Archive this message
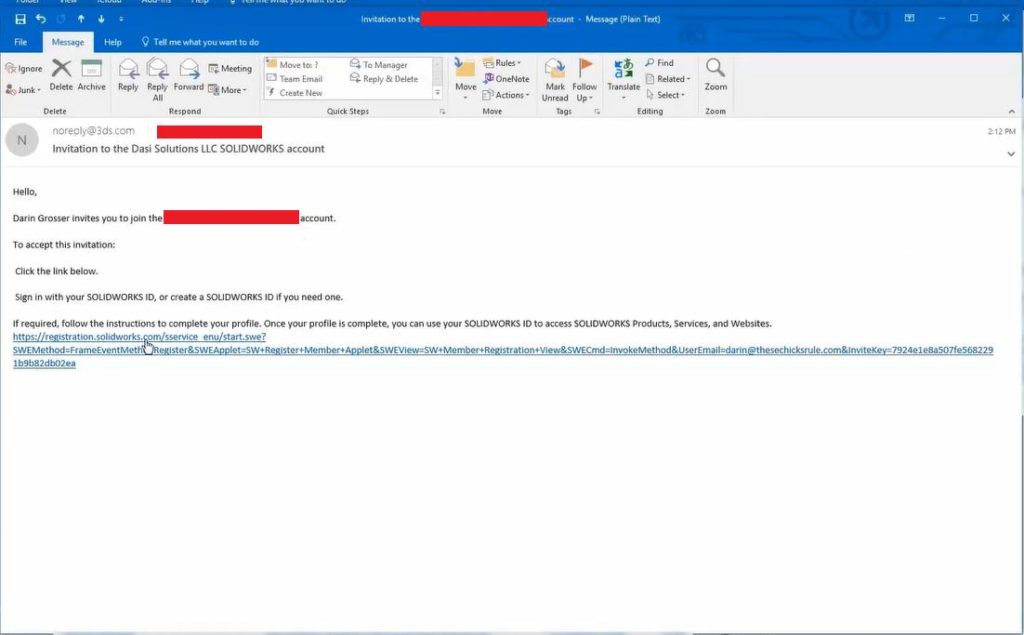This screenshot has width=1024, height=635. coord(91,75)
